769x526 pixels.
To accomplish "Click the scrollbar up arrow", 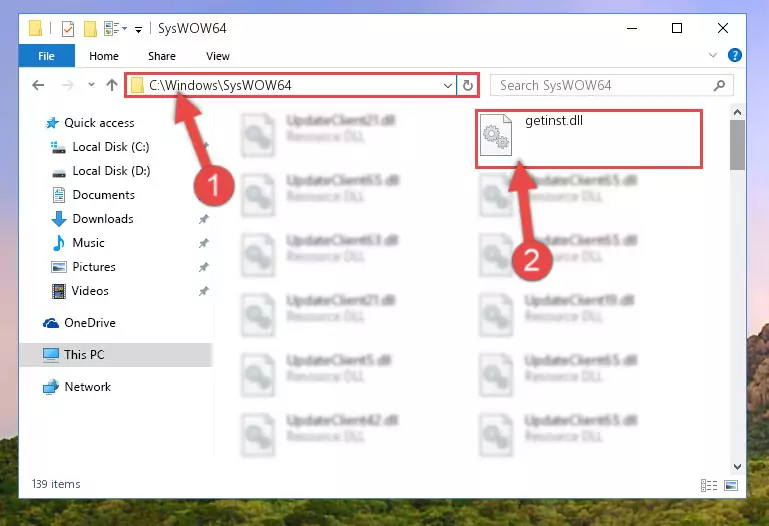I will 737,112.
